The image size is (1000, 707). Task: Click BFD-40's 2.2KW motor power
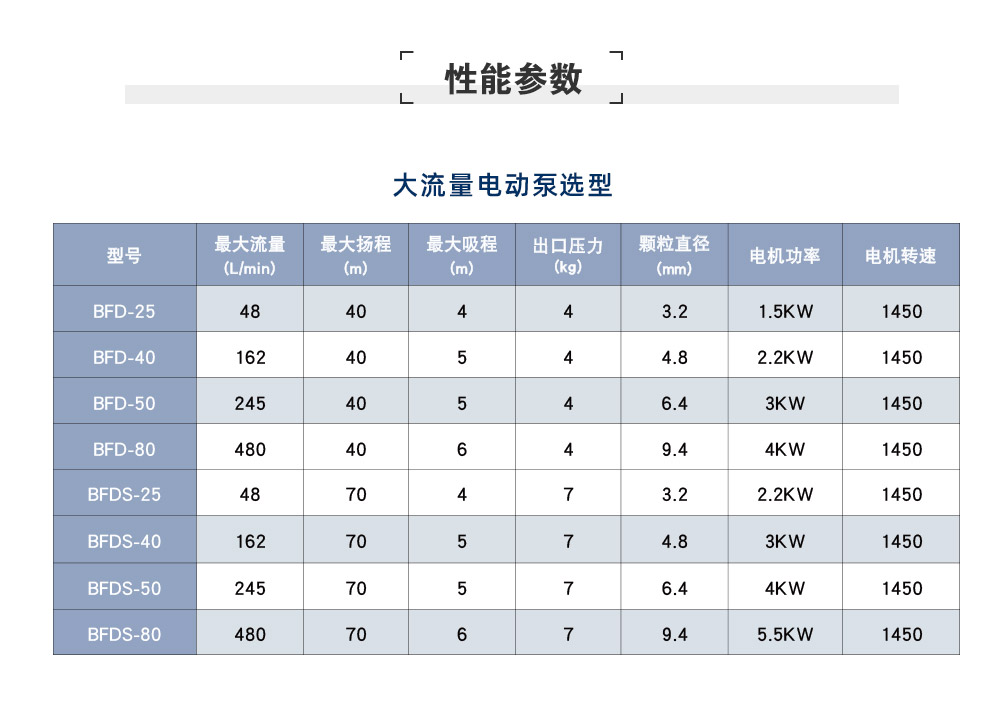click(785, 357)
